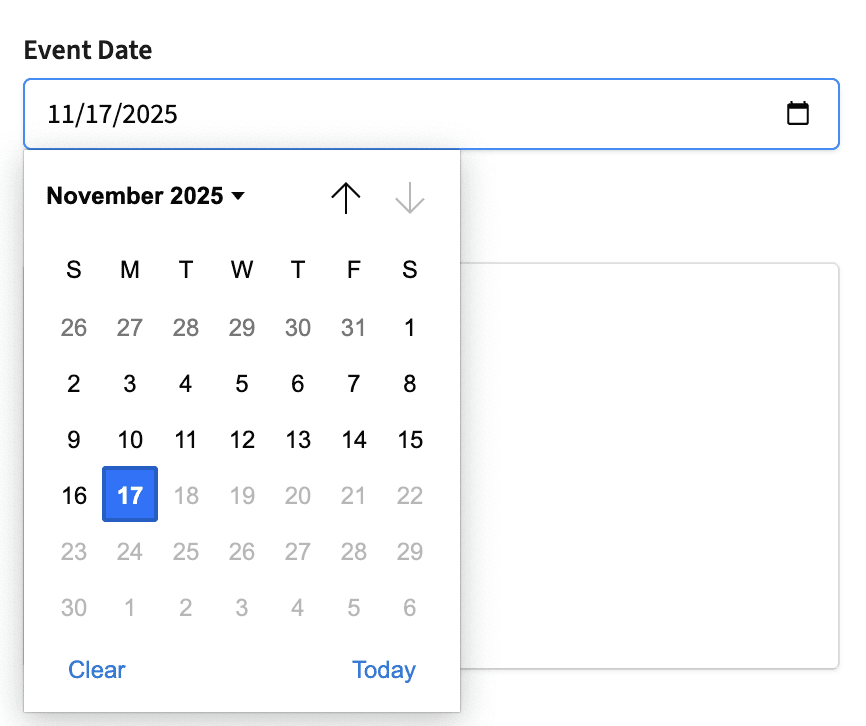Click November 12 in Wednesday column
This screenshot has height=726, width=866.
pos(242,439)
